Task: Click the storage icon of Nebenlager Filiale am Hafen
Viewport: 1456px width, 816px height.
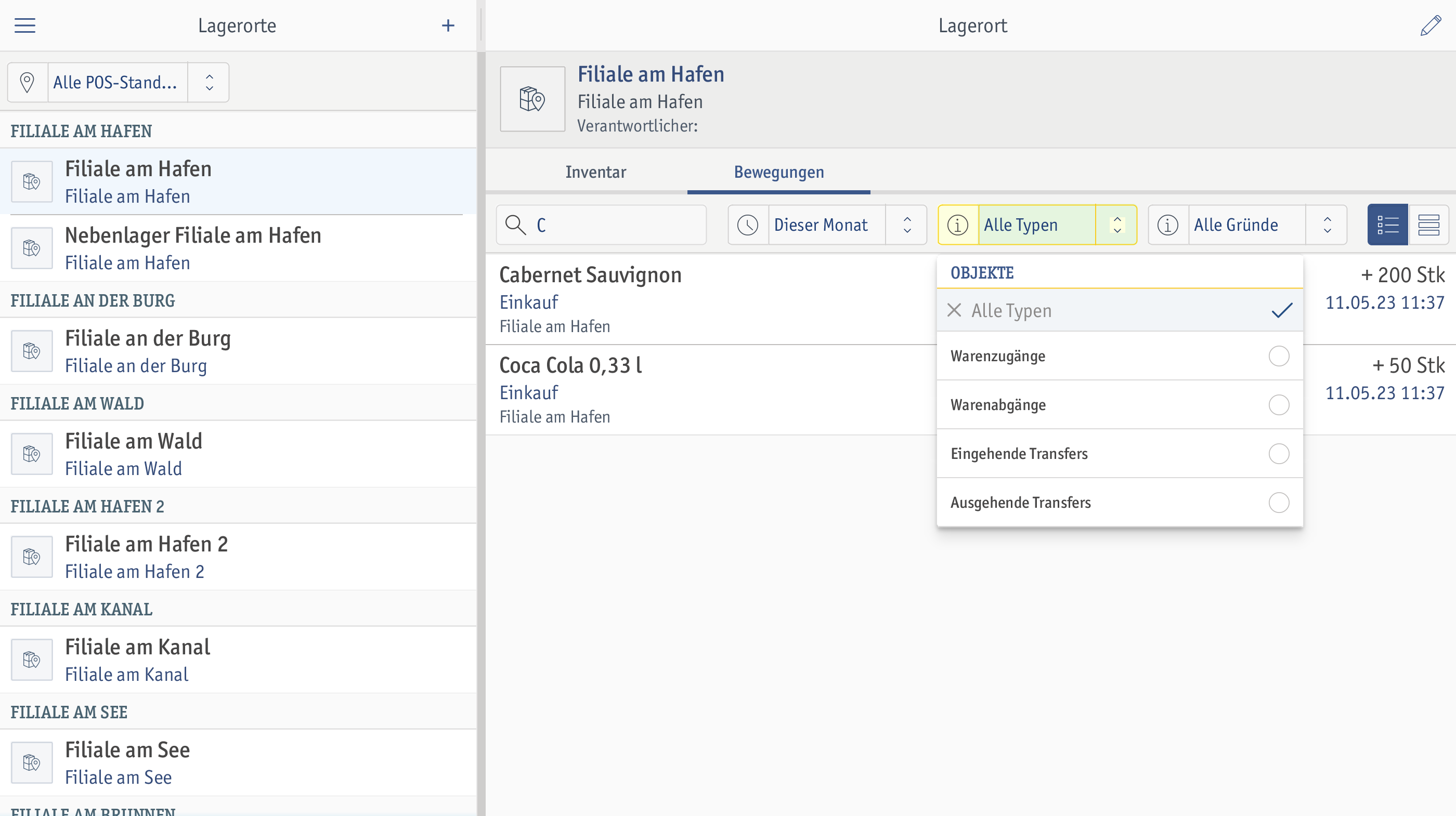Action: coord(32,248)
